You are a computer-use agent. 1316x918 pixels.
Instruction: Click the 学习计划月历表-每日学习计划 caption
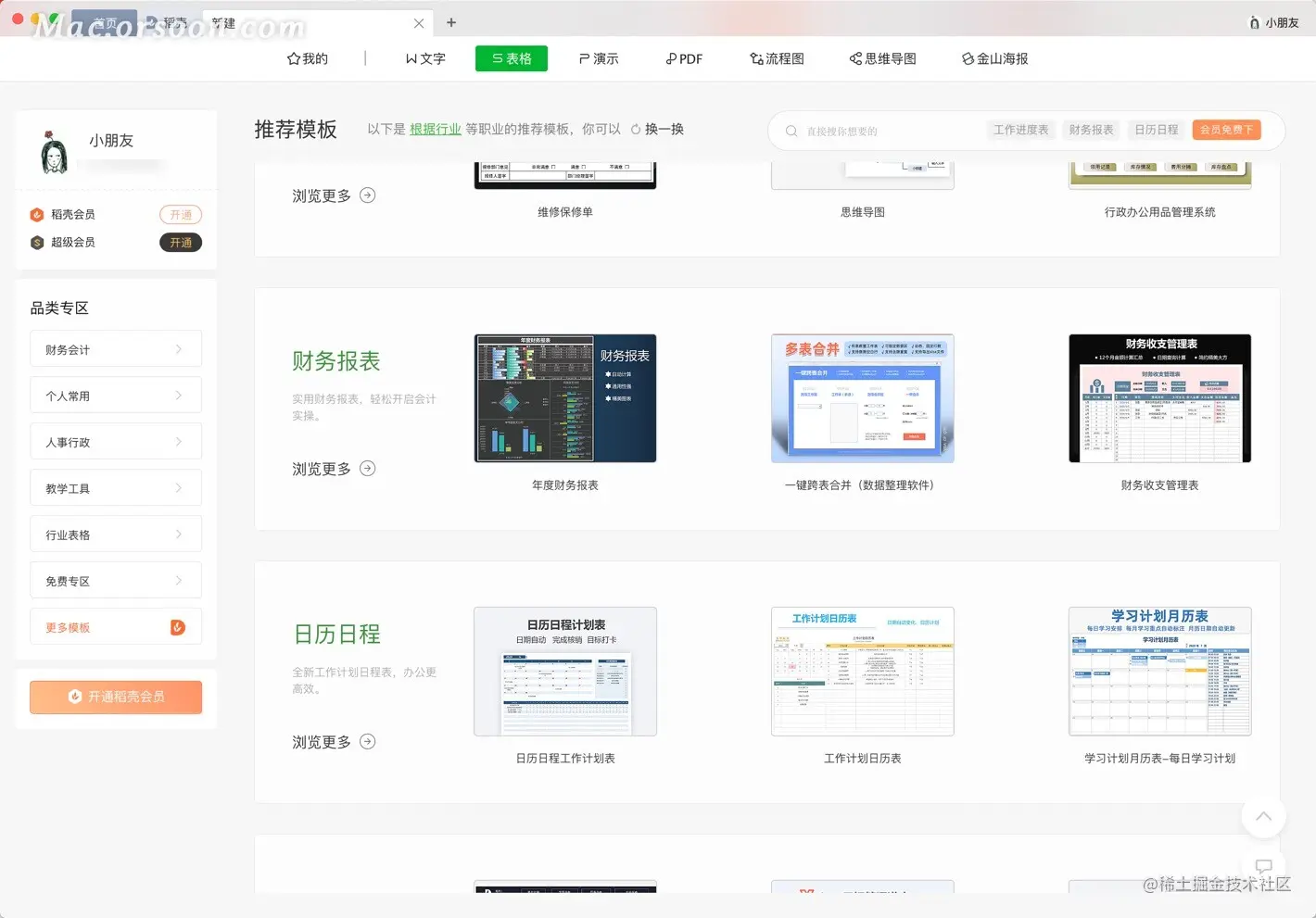click(x=1160, y=759)
